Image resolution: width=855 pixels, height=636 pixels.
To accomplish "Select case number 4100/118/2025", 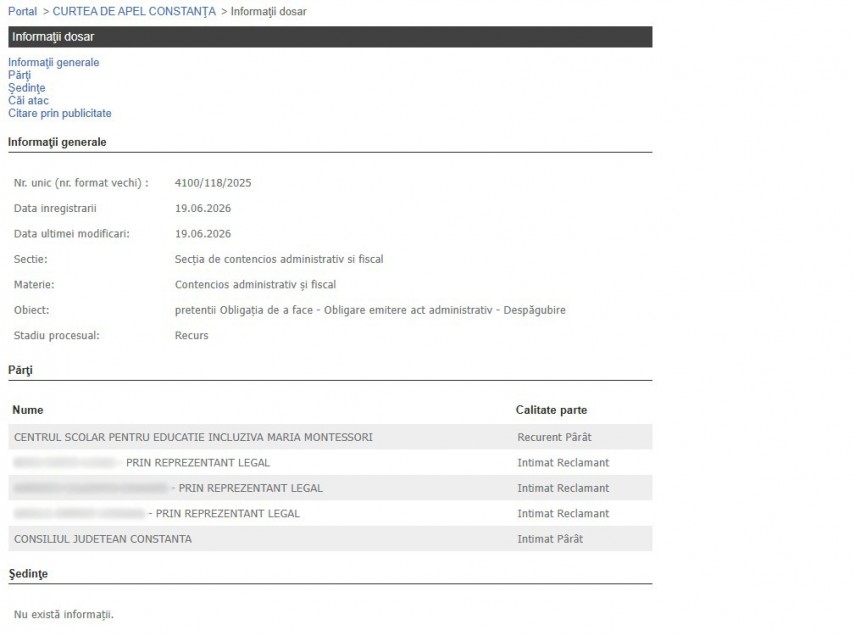I will [213, 183].
